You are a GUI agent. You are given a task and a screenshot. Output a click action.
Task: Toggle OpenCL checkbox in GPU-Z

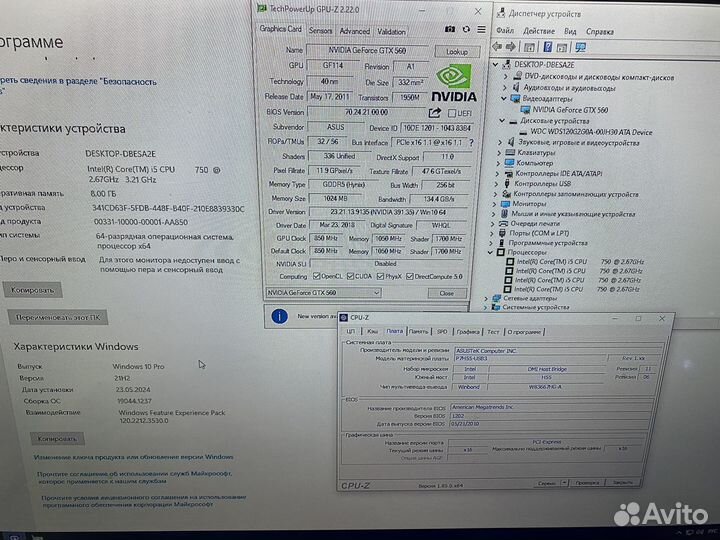click(x=316, y=276)
